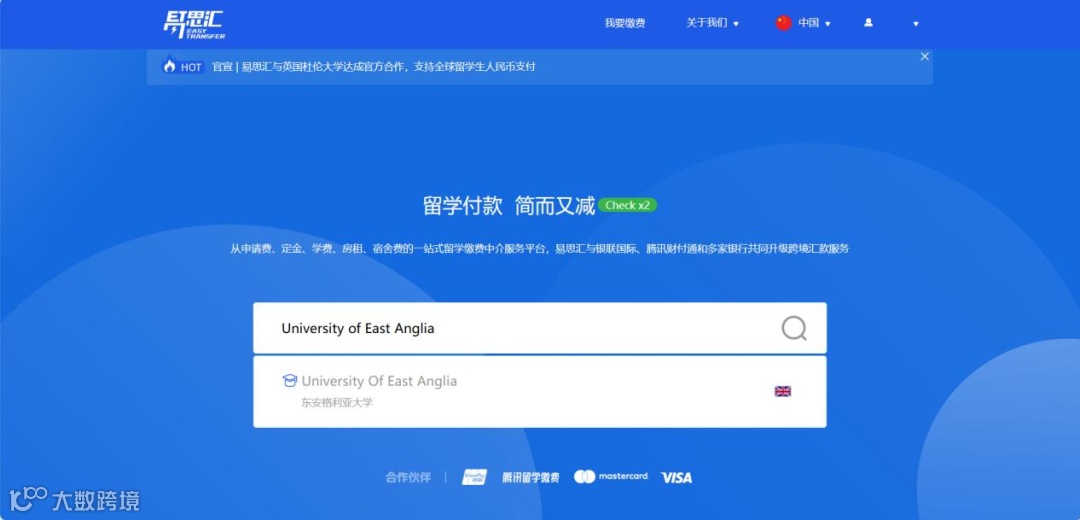1080x520 pixels.
Task: Close the HOT announcement banner
Action: click(925, 56)
